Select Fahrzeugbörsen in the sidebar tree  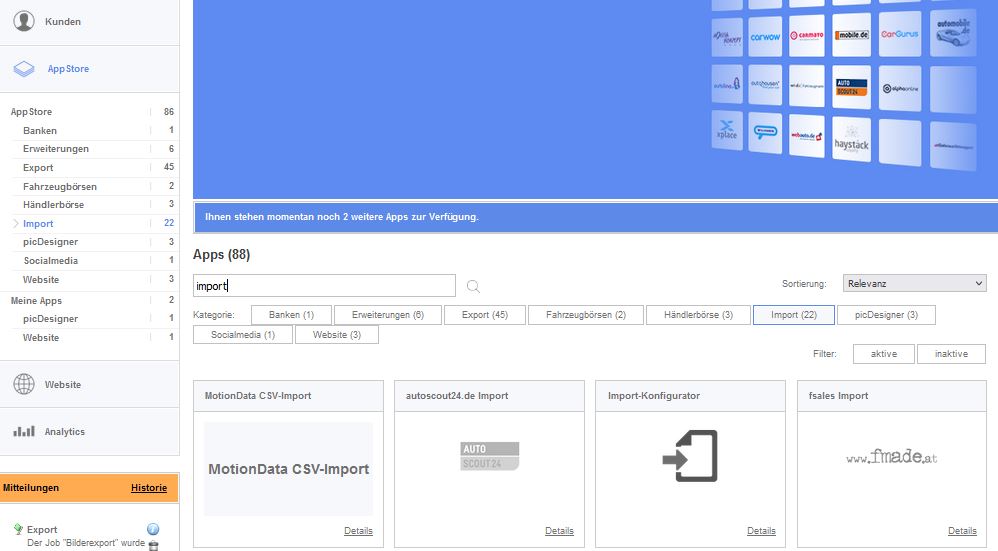pyautogui.click(x=60, y=186)
